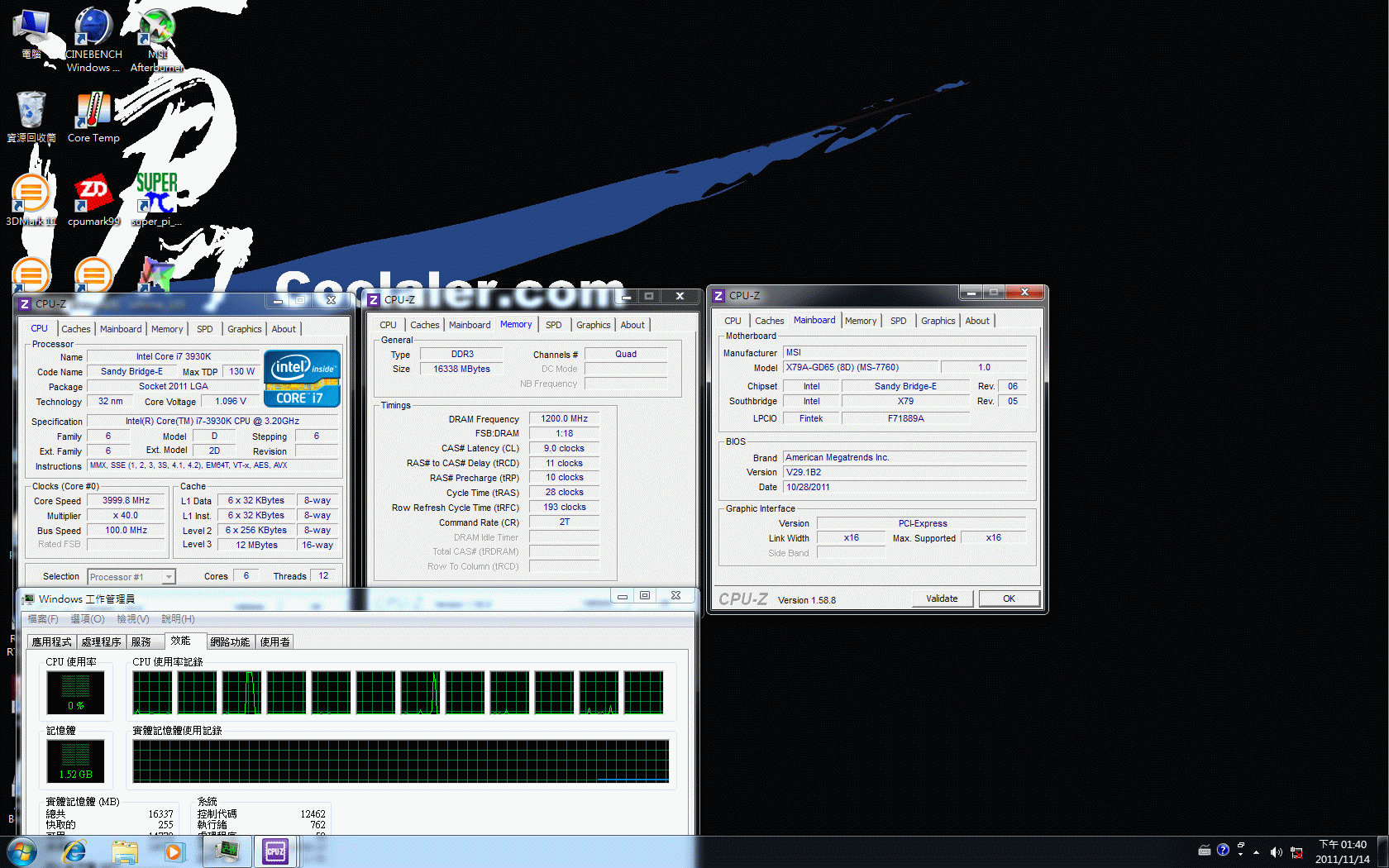Launch MSI Afterburner desktop shortcut
Screen dimensions: 1389x868
[156, 40]
